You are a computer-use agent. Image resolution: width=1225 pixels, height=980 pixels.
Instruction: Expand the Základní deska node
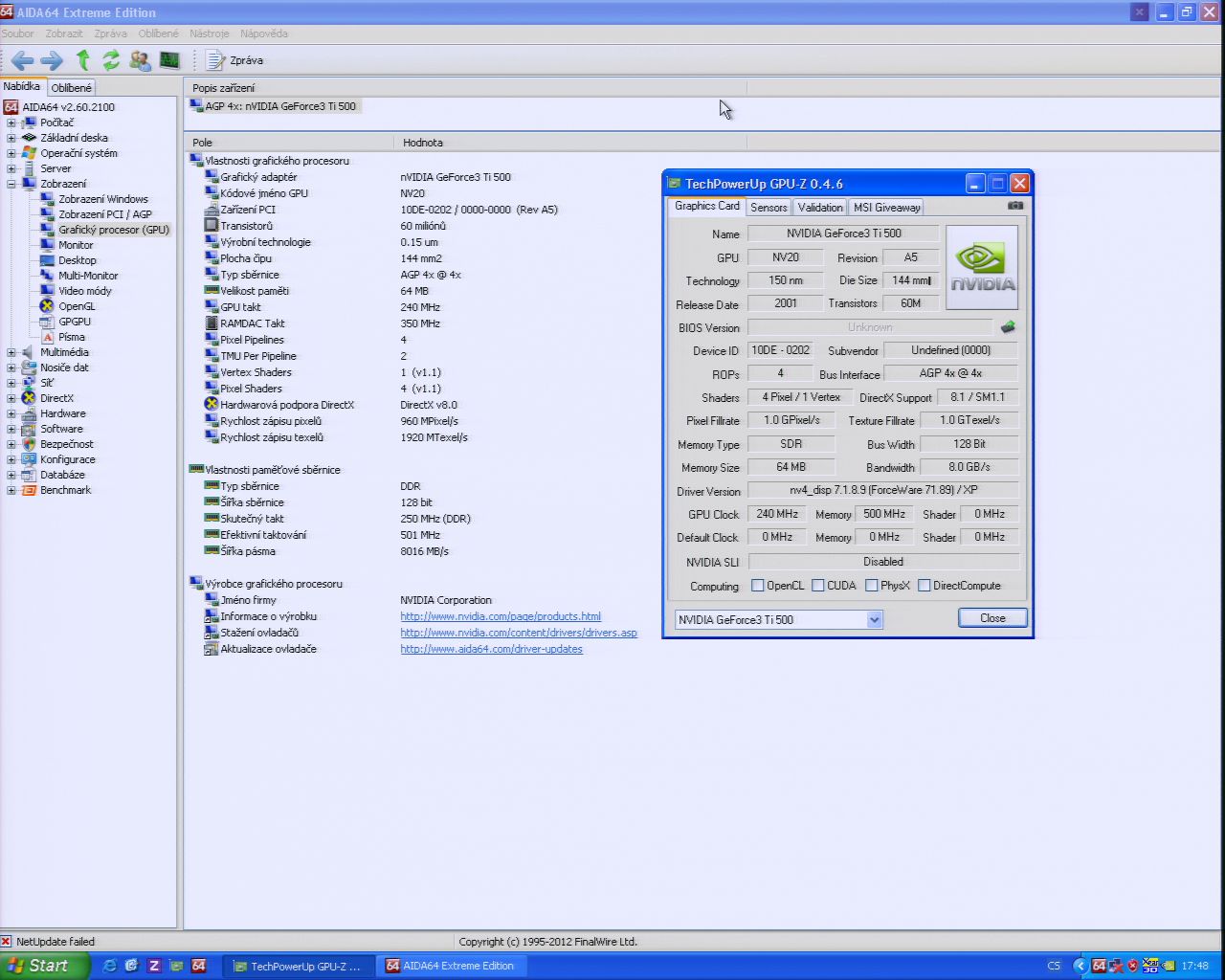[x=11, y=138]
